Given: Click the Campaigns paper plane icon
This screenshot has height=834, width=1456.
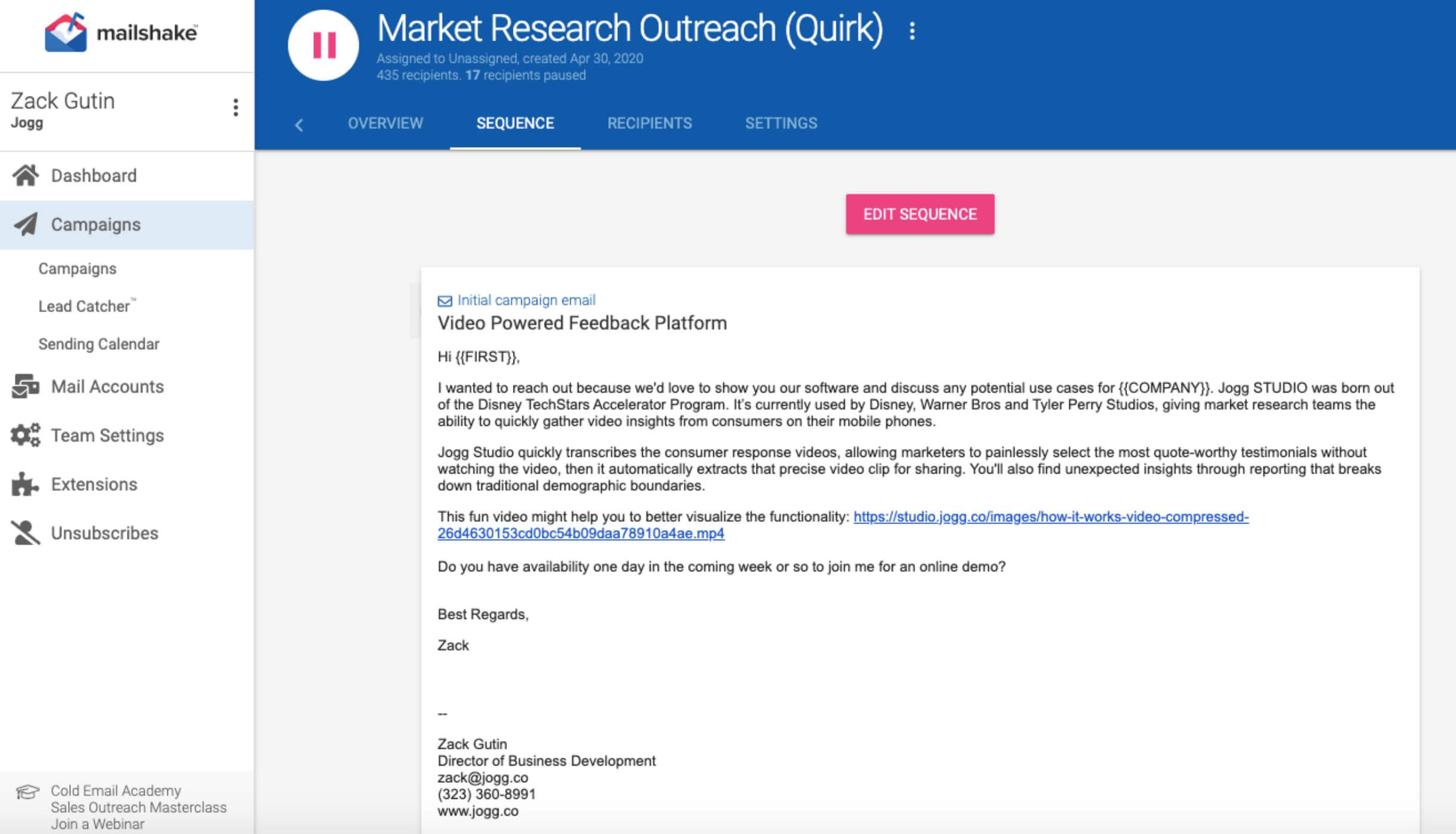Looking at the screenshot, I should point(26,225).
